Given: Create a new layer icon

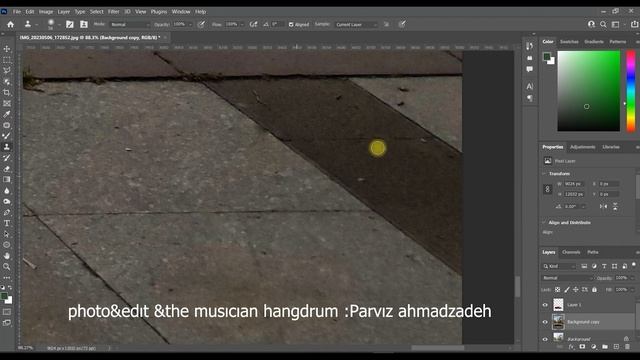Looking at the screenshot, I should 616,347.
